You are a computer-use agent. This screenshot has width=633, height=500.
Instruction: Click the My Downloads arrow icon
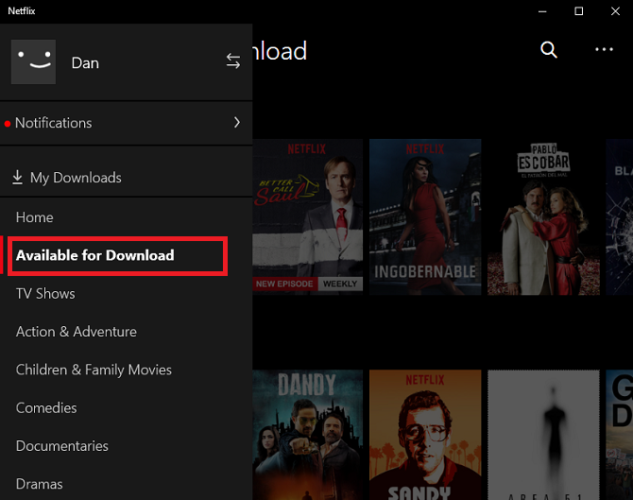(x=17, y=177)
